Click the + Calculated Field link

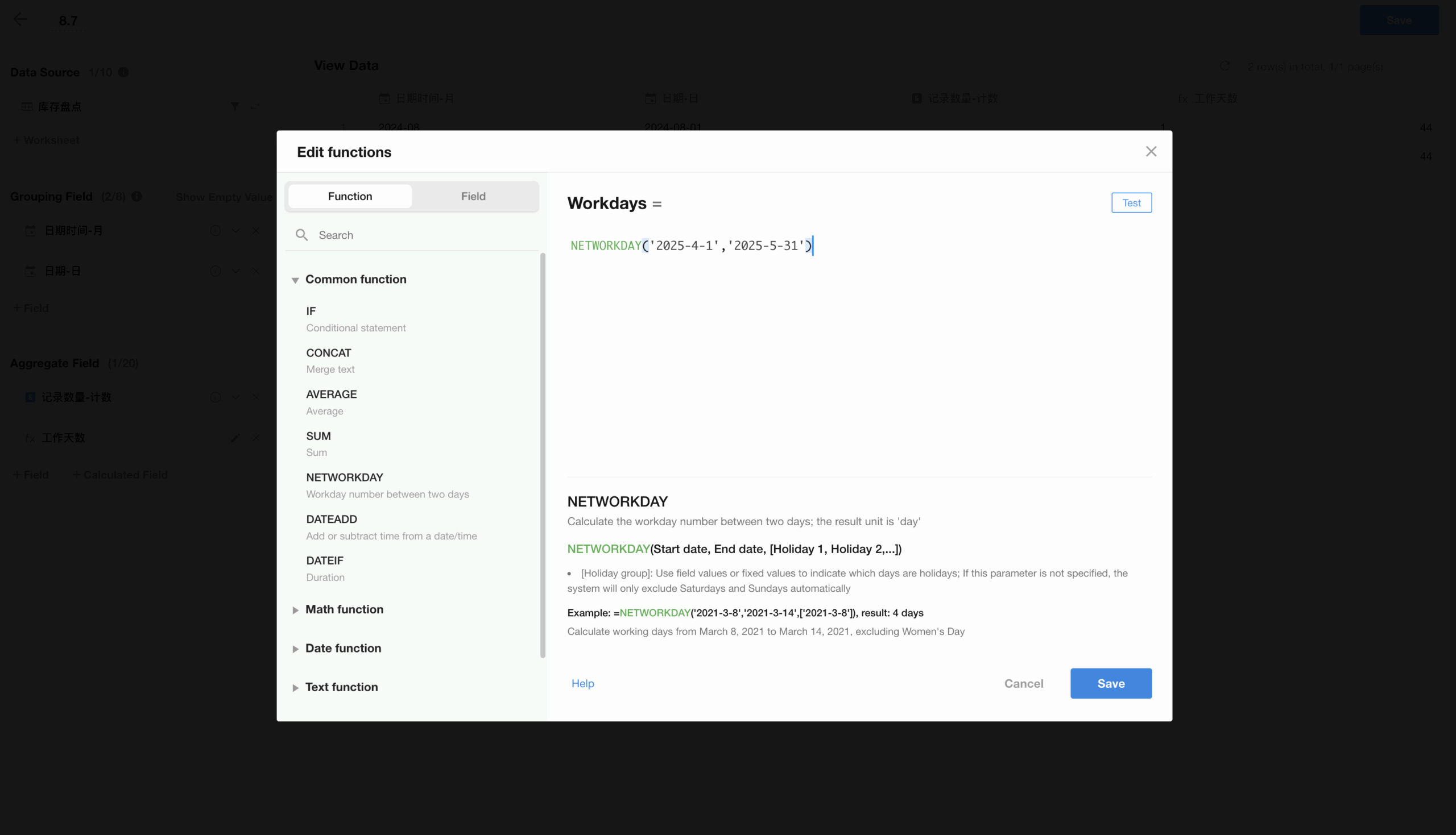tap(121, 475)
